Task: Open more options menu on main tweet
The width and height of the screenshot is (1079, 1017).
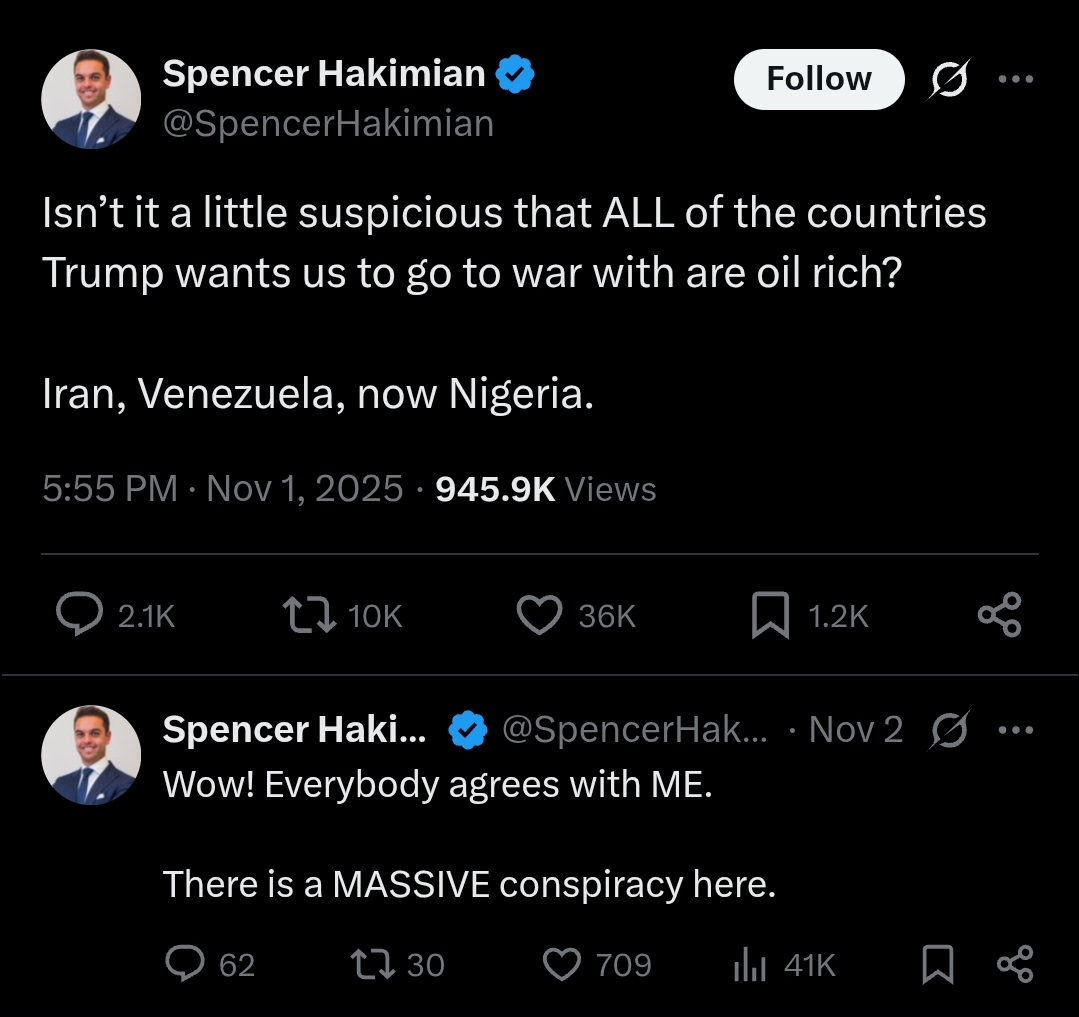Action: (1015, 79)
